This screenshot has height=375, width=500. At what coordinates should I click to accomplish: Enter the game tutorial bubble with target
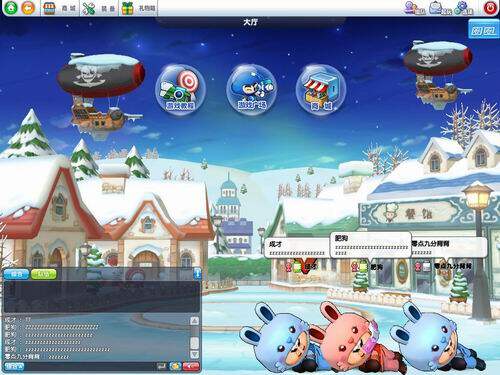point(180,89)
